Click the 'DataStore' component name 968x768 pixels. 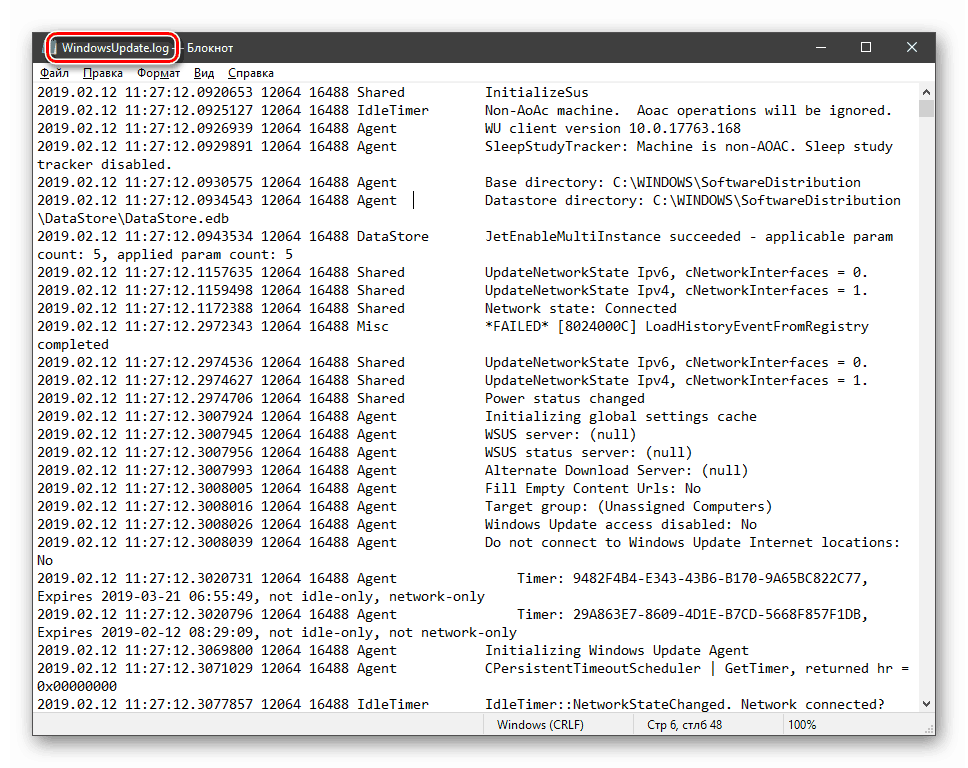coord(393,236)
